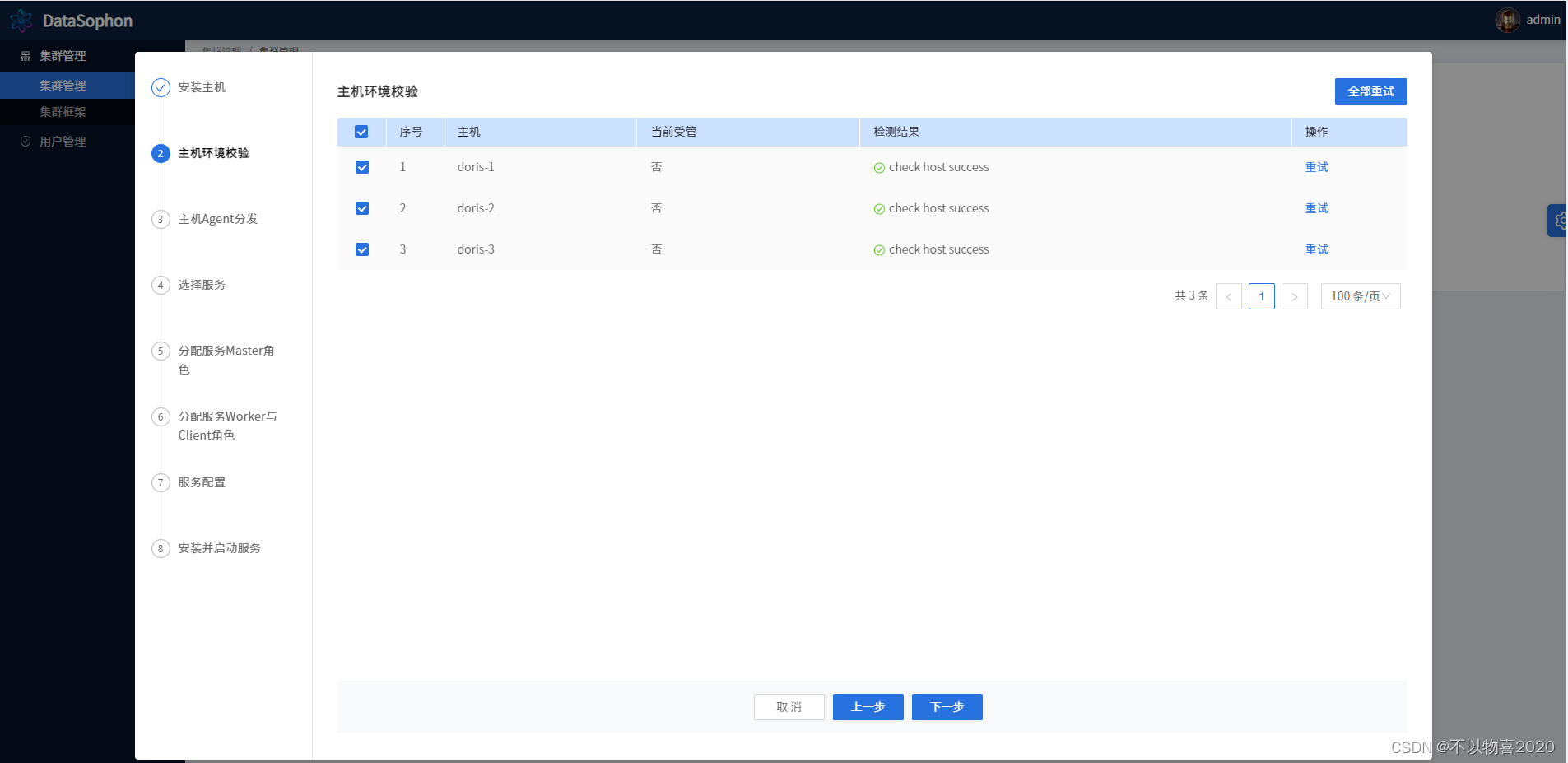Click 安装并启动服务 step label

[220, 548]
